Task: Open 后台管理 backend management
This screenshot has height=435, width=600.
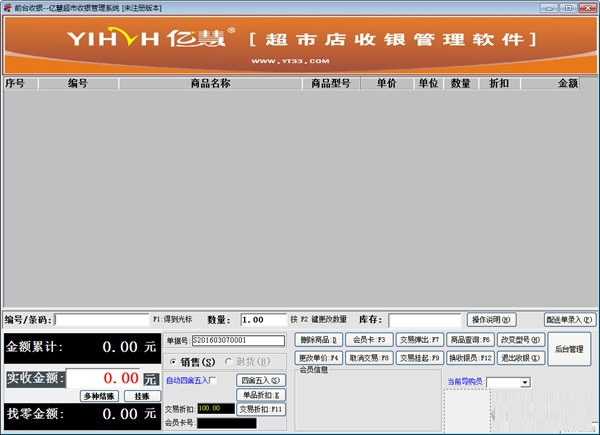Action: [569, 349]
